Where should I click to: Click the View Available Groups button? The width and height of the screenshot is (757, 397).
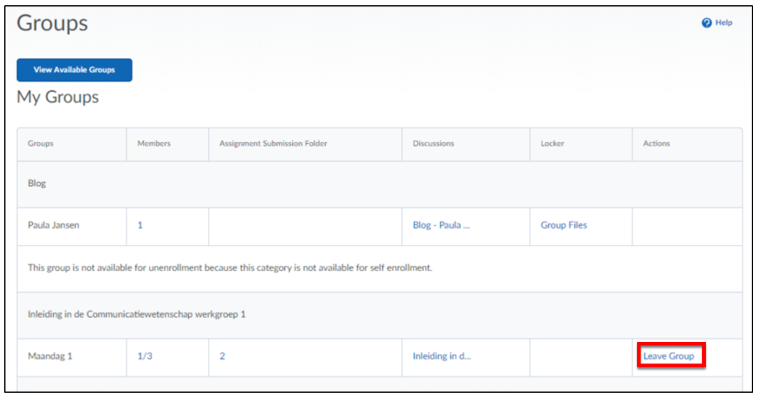[x=74, y=70]
